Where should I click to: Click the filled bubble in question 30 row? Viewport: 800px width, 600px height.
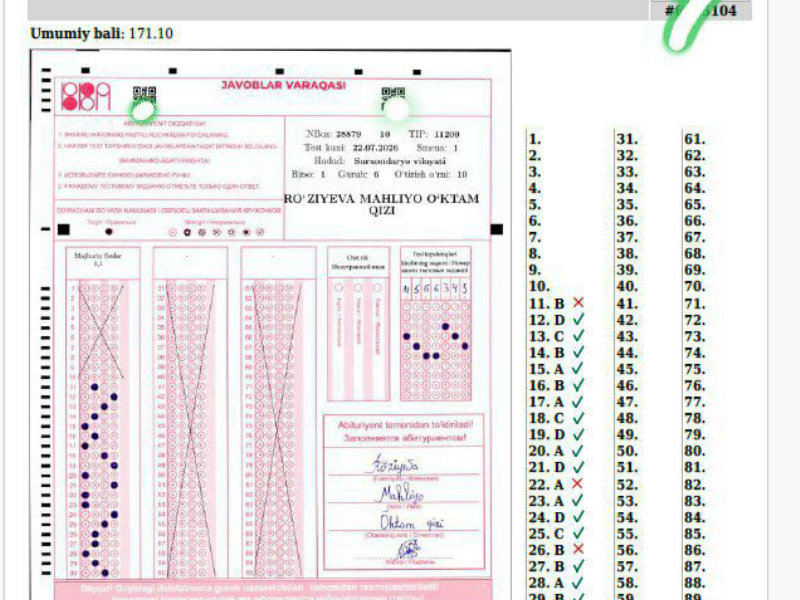coord(105,573)
